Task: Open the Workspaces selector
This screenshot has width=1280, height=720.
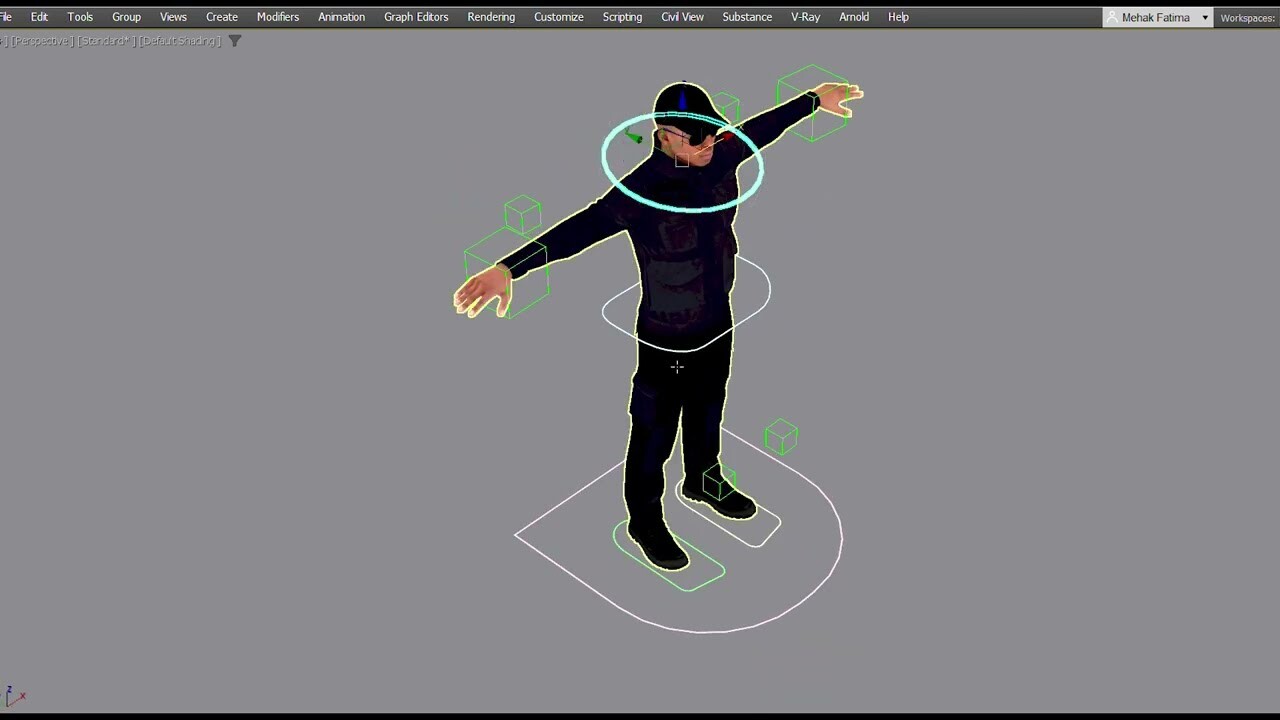Action: 1248,16
